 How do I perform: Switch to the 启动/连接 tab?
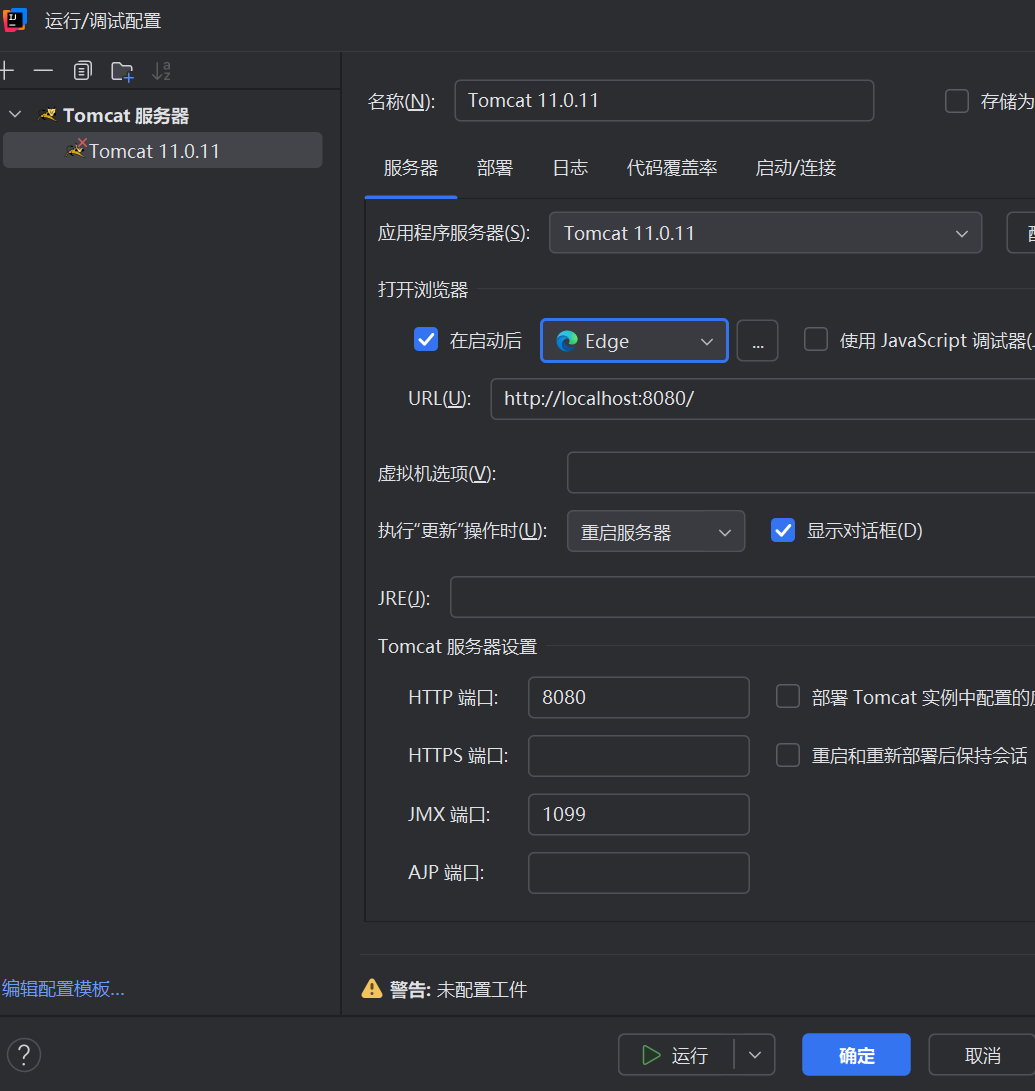coord(796,168)
